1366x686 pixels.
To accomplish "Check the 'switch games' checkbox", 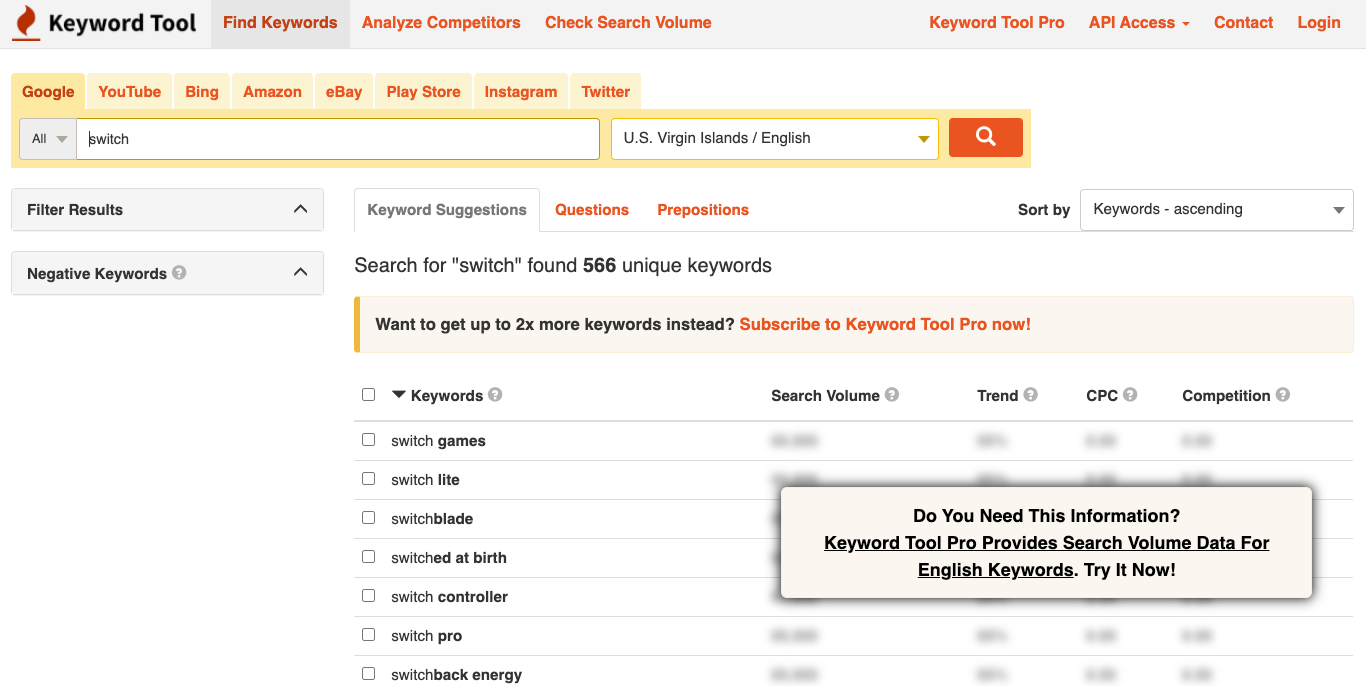I will (x=368, y=440).
